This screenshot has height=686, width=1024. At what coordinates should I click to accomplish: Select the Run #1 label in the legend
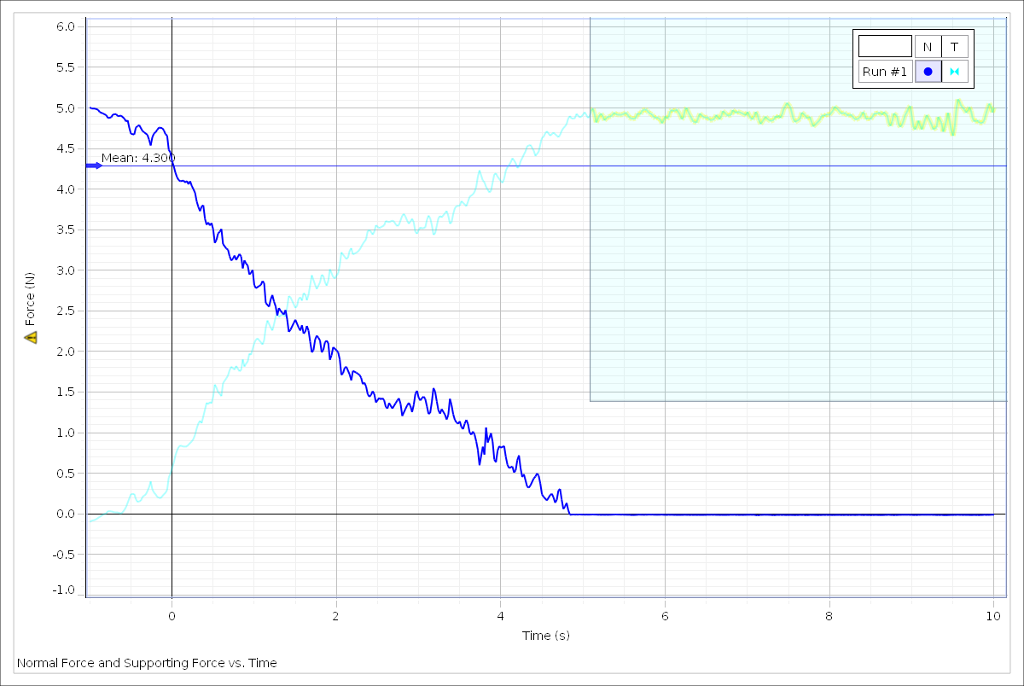(x=883, y=70)
